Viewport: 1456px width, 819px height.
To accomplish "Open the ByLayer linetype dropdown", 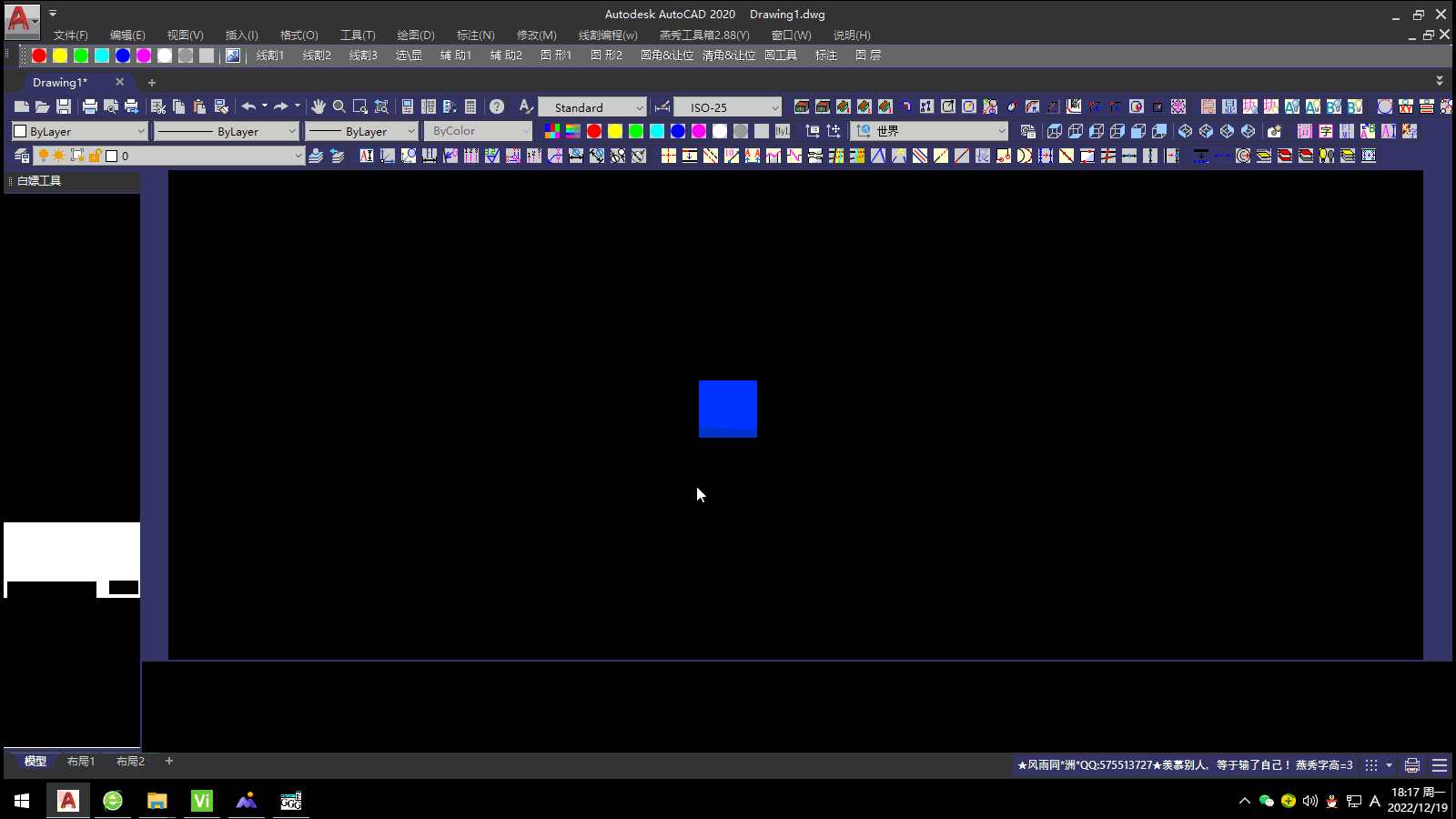I will pos(226,131).
